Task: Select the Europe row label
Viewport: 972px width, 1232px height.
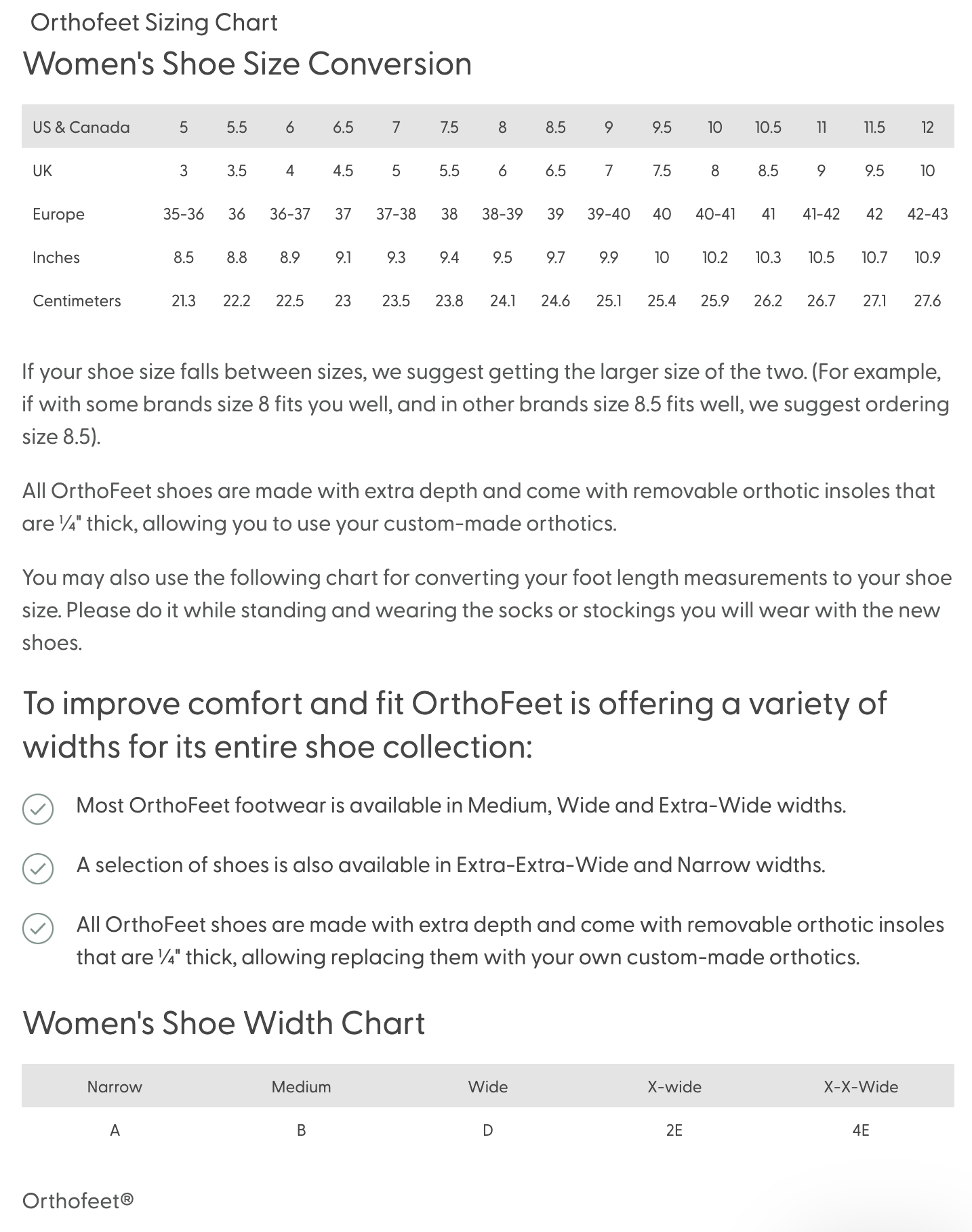Action: pos(58,214)
